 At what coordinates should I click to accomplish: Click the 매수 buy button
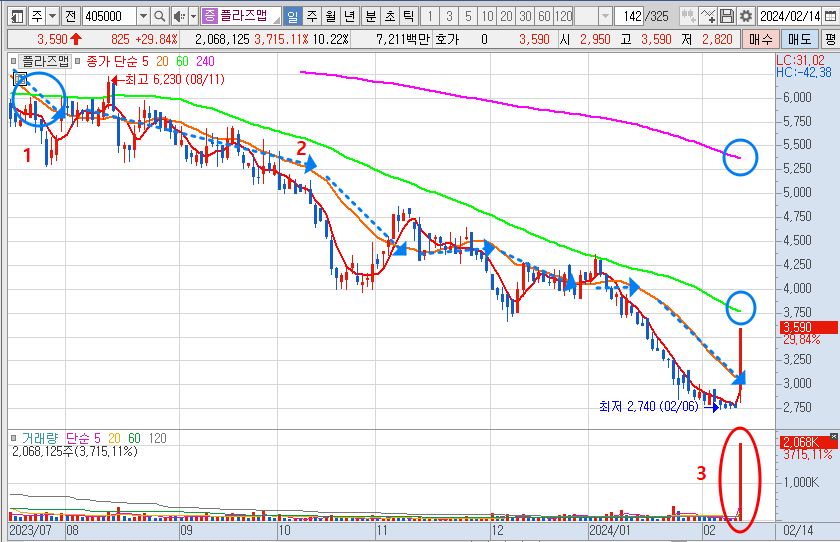click(x=761, y=39)
